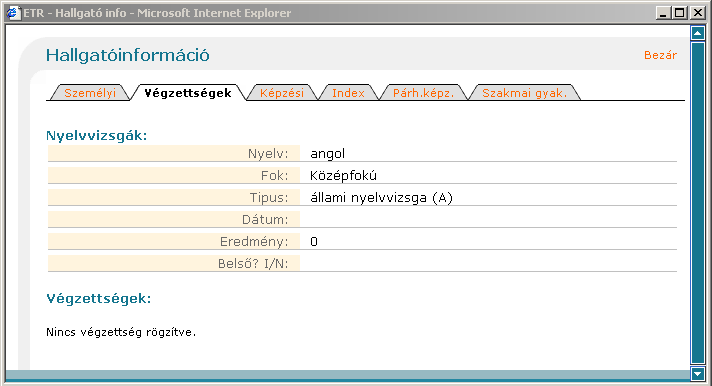Click the Eredmény value '0'
Screen dimensions: 712x386
(x=314, y=242)
